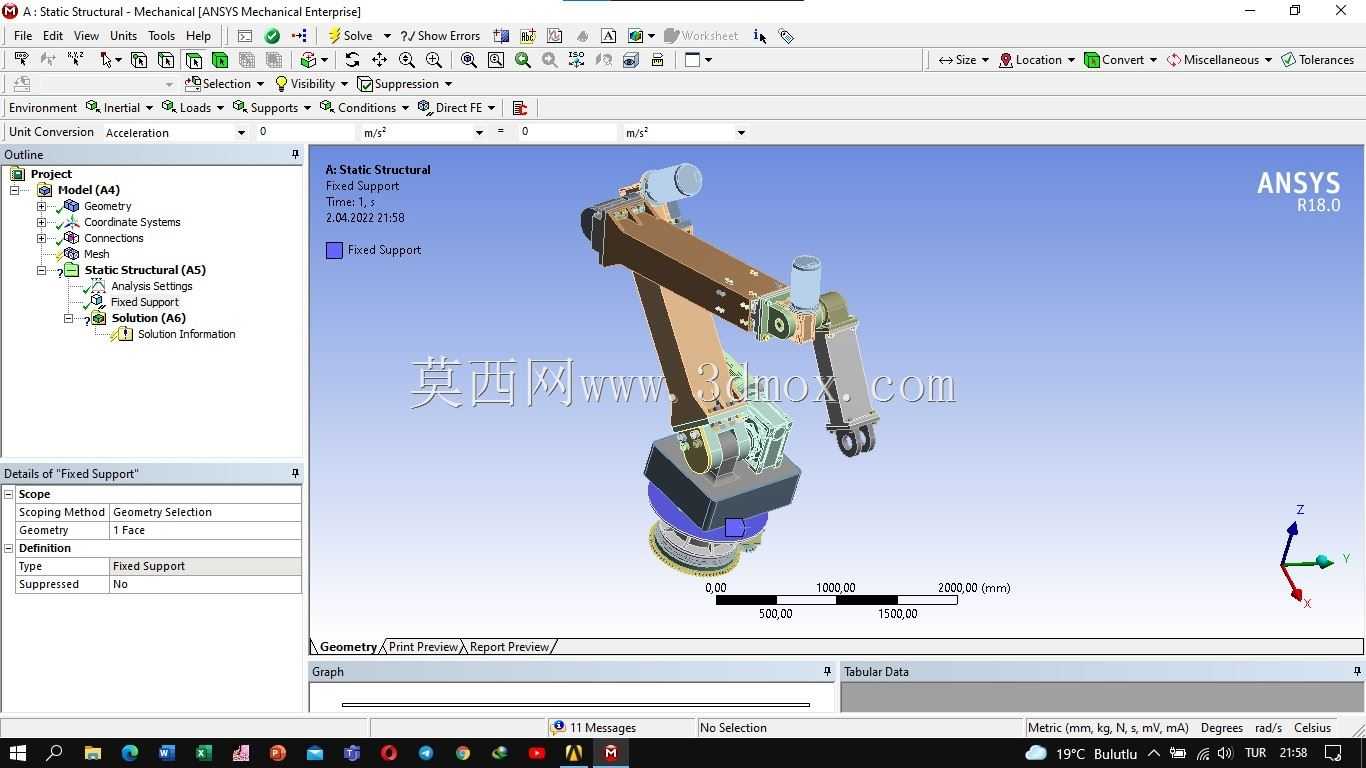Viewport: 1366px width, 768px height.
Task: Toggle the Body selection filter
Action: pyautogui.click(x=220, y=60)
